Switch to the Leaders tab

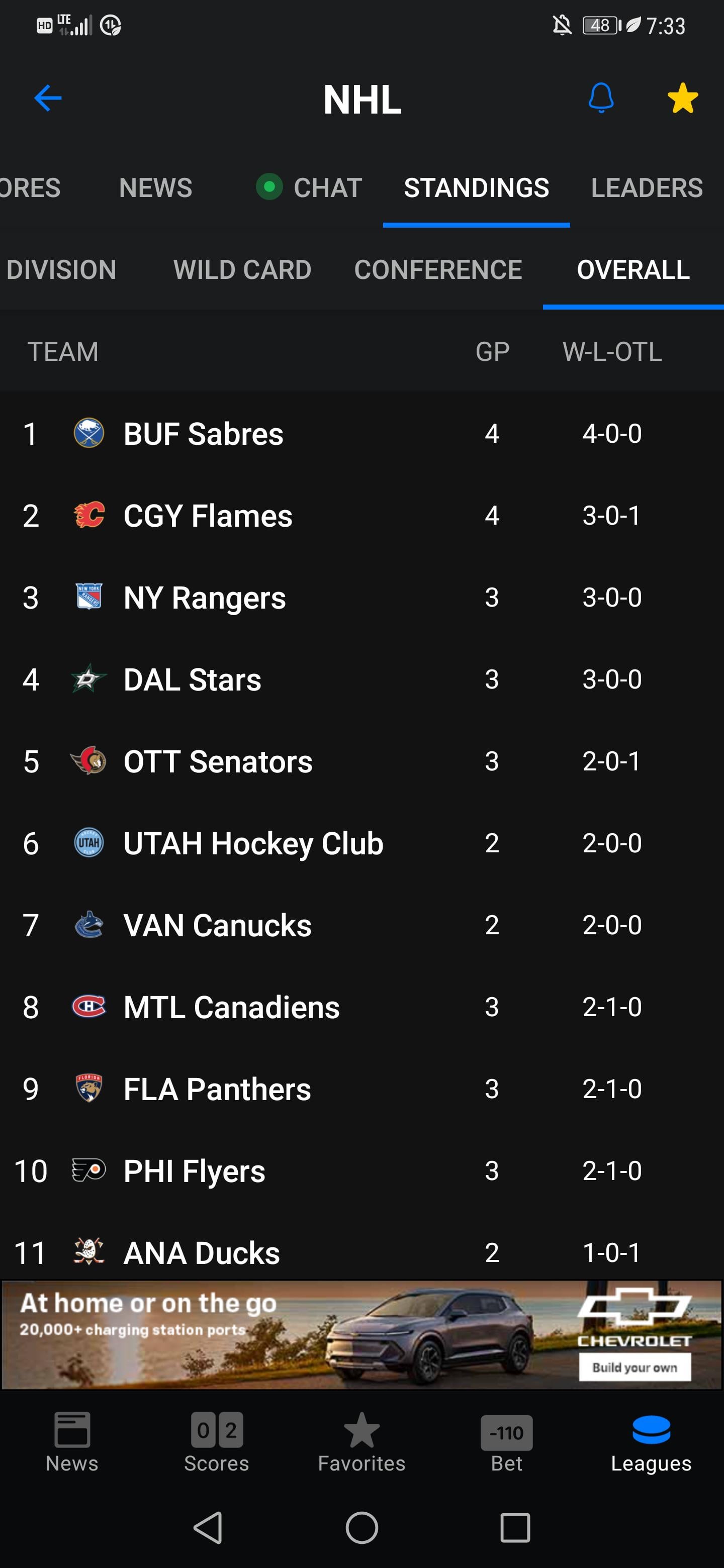[647, 187]
